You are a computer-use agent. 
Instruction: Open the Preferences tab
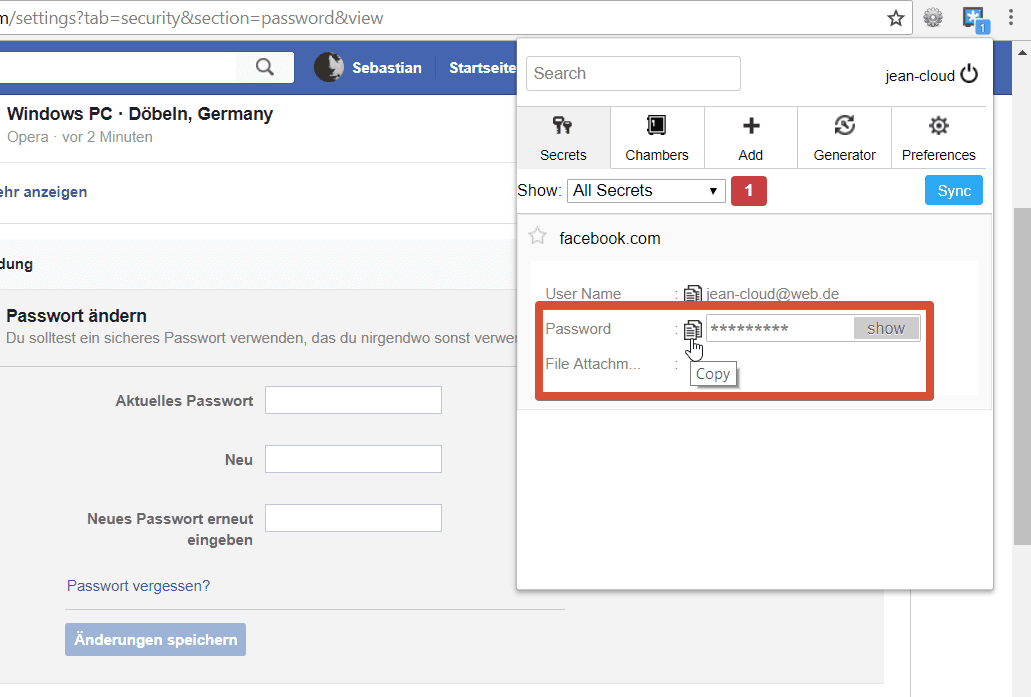tap(938, 138)
